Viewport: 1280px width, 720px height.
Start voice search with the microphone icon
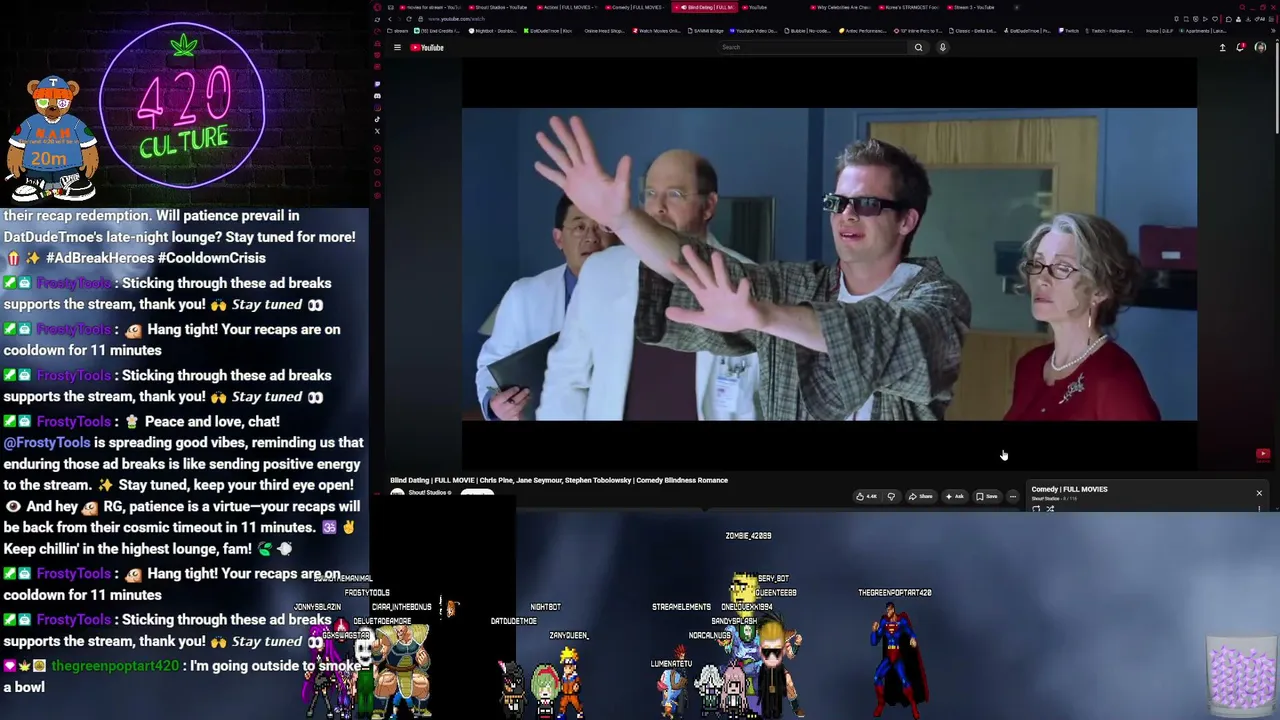click(942, 47)
